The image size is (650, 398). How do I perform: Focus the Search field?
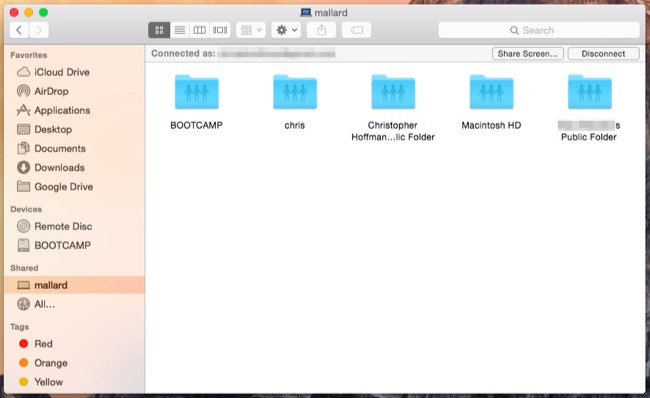click(539, 30)
